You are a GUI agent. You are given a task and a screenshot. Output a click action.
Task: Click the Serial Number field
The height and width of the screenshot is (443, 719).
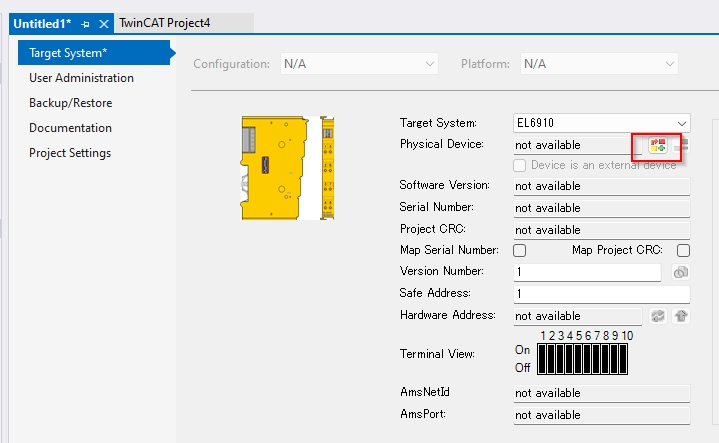602,208
